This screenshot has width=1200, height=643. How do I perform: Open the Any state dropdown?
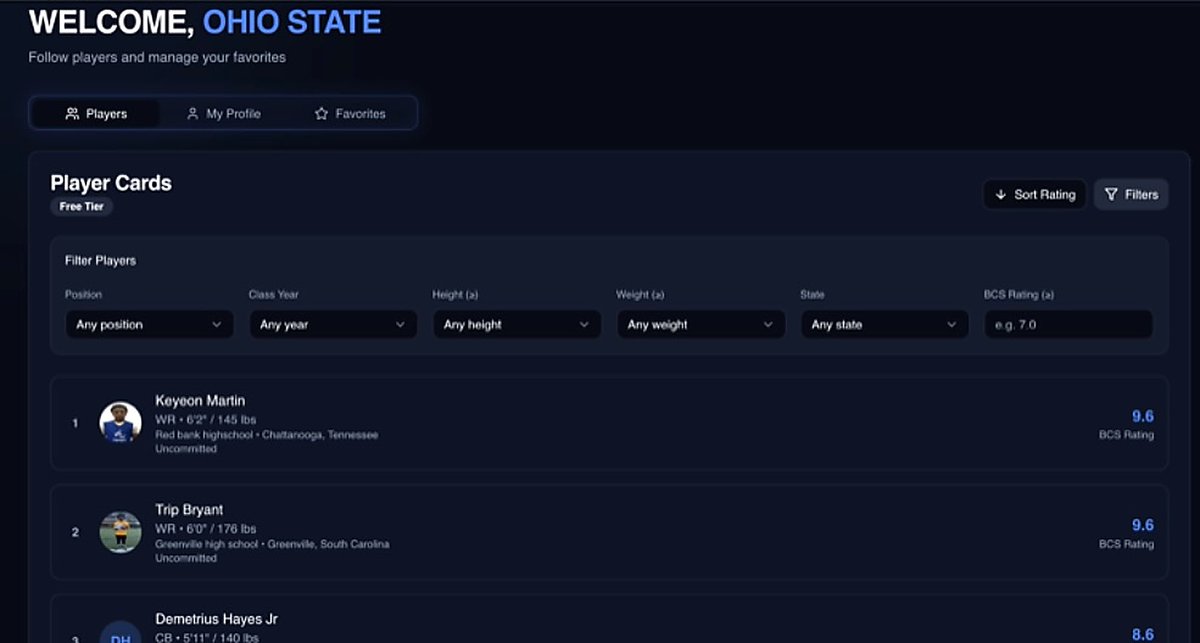pyautogui.click(x=885, y=324)
